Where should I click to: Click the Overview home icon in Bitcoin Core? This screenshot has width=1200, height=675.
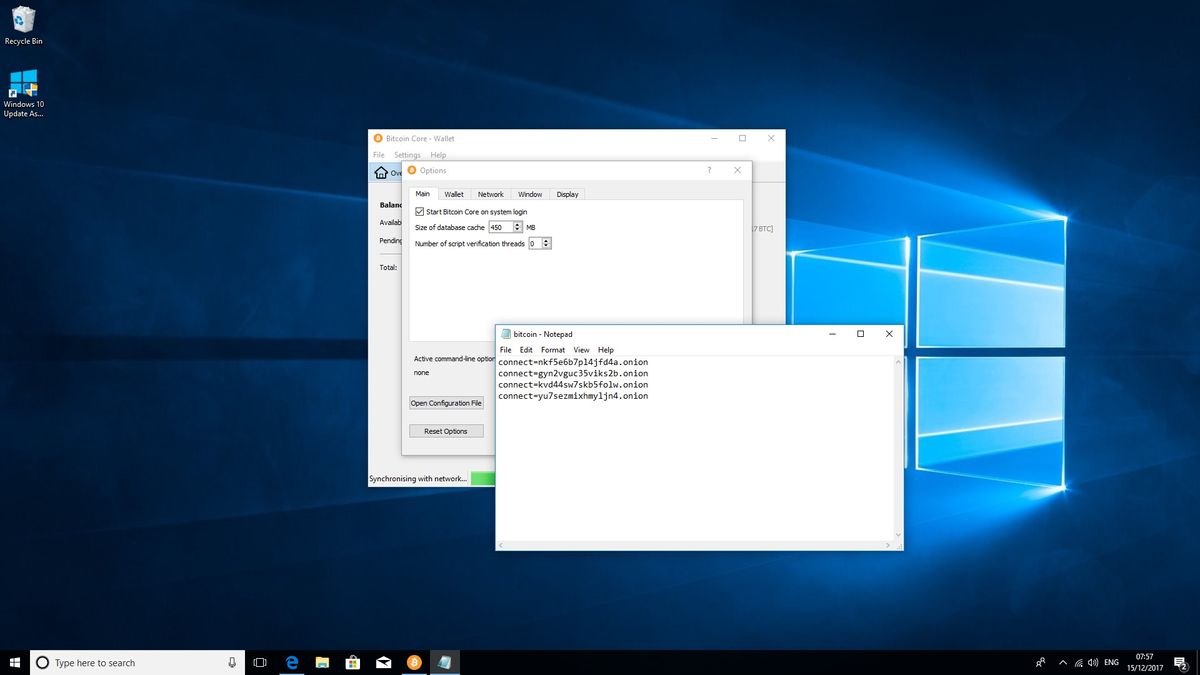click(x=382, y=171)
